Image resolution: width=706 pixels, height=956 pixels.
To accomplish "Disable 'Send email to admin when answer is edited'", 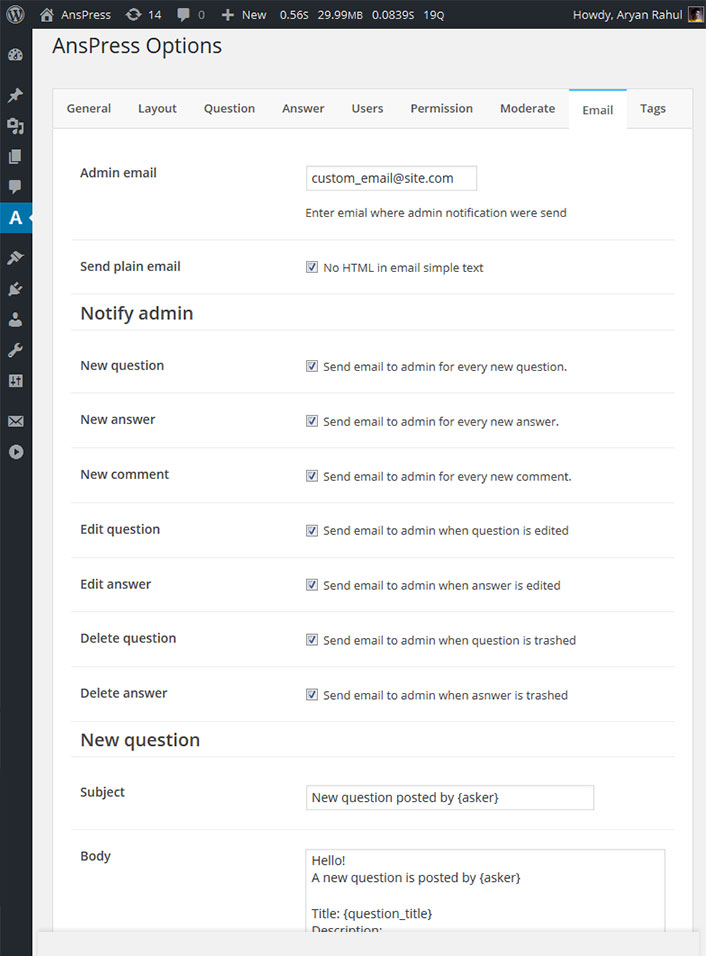I will coord(312,584).
